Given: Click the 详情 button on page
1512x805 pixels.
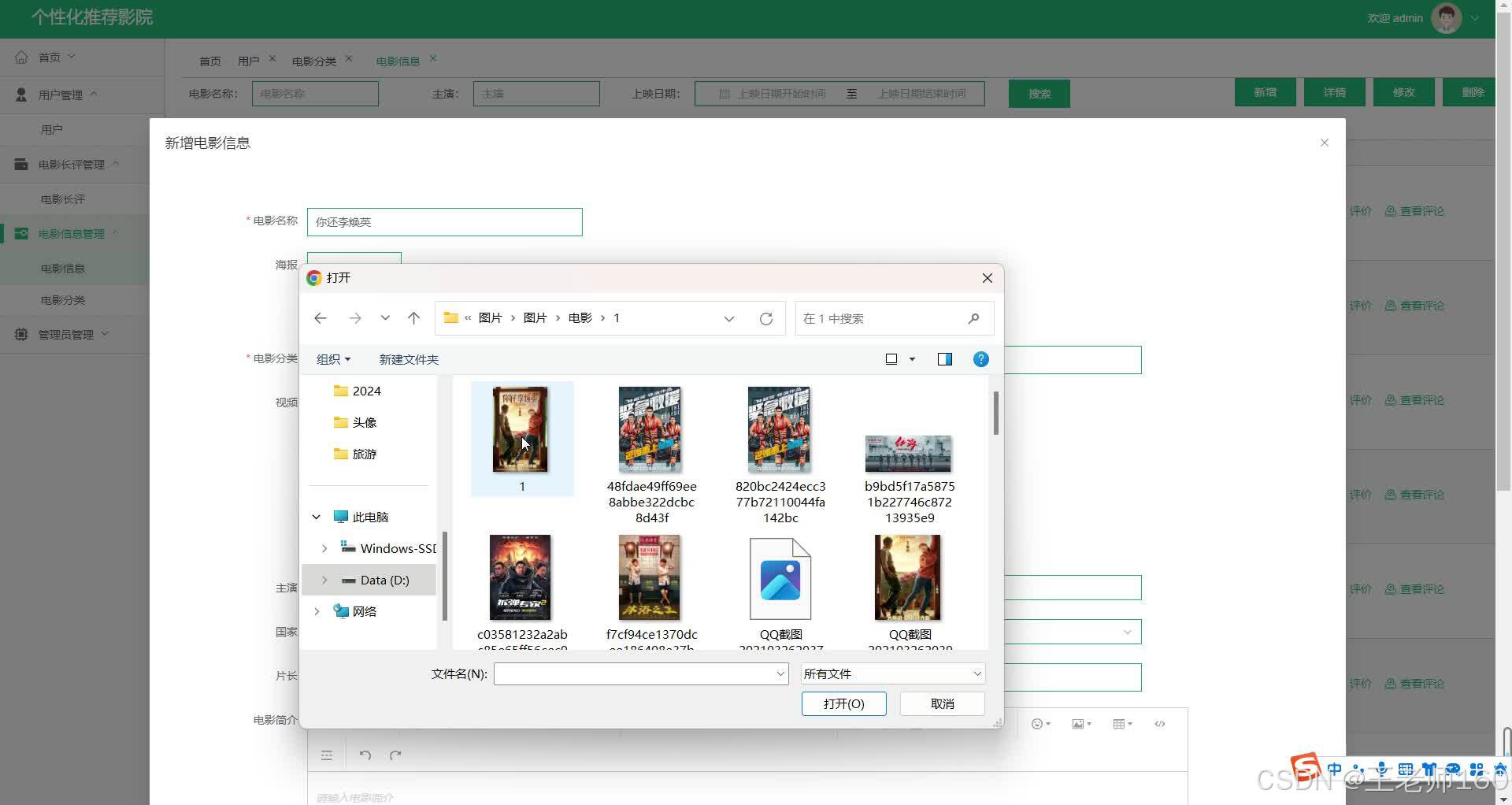Looking at the screenshot, I should (1335, 93).
